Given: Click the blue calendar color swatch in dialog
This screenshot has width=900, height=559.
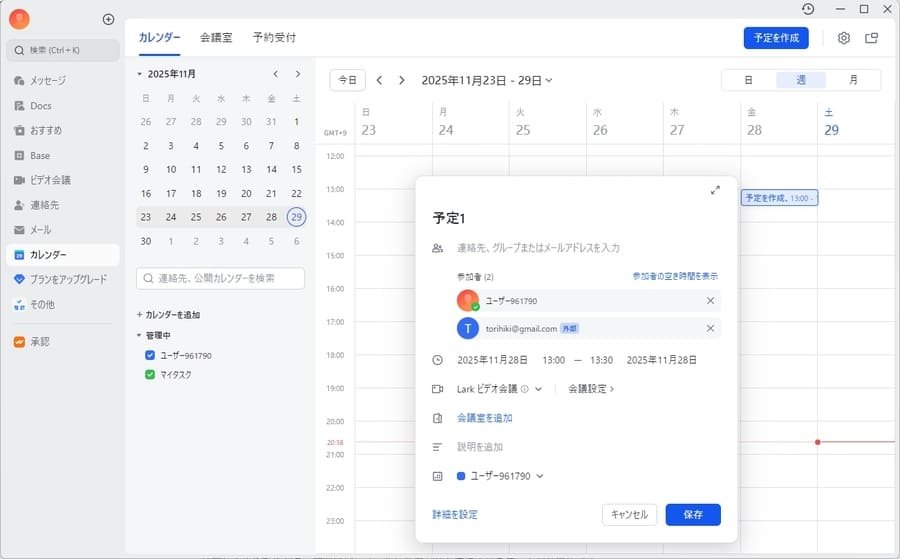Looking at the screenshot, I should (x=461, y=476).
